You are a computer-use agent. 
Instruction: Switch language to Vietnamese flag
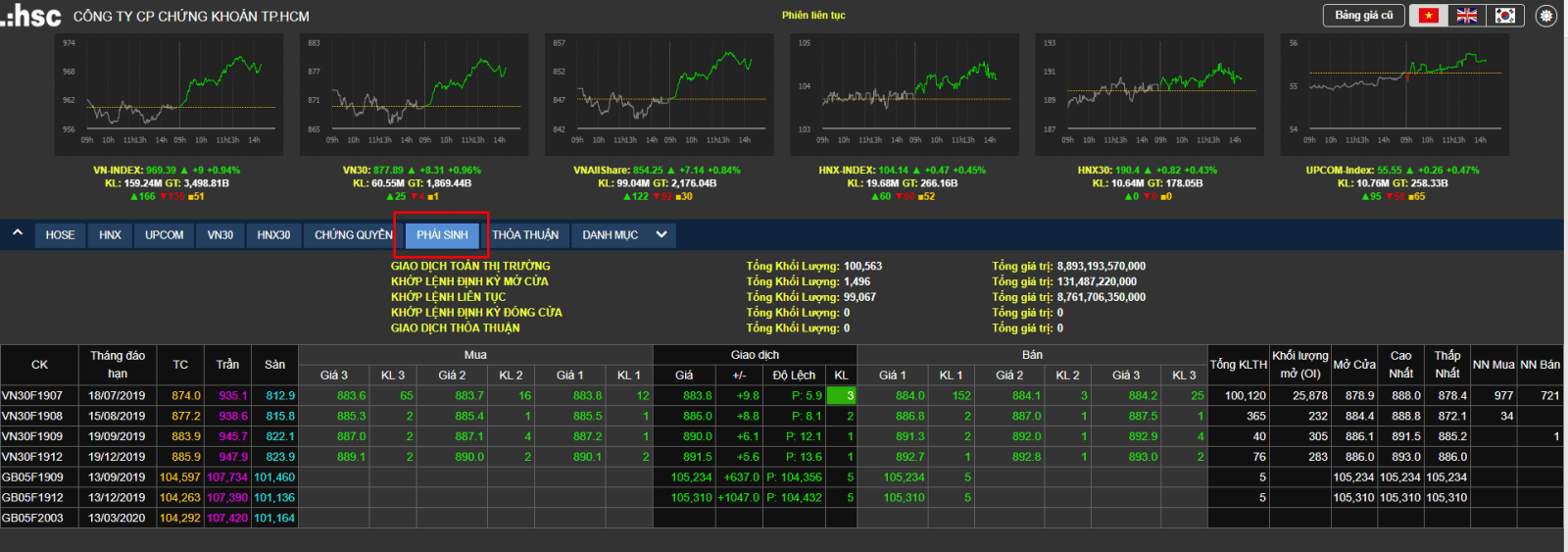(x=1429, y=16)
